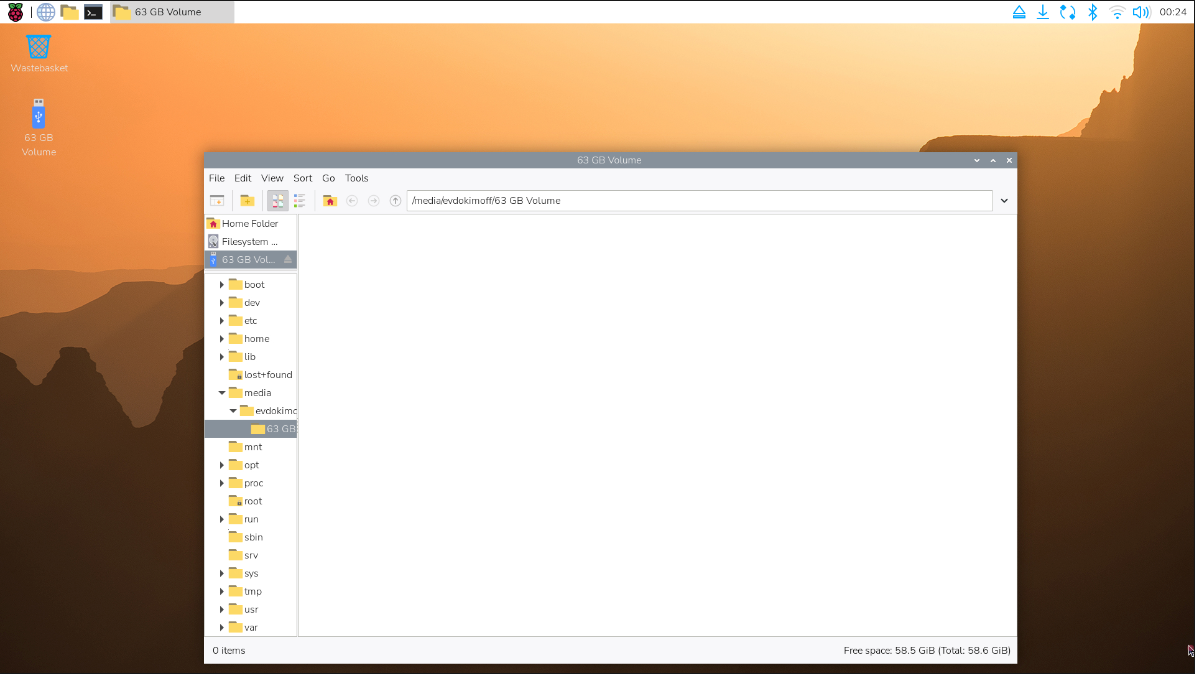1195x674 pixels.
Task: Open the Sort menu
Action: point(302,178)
